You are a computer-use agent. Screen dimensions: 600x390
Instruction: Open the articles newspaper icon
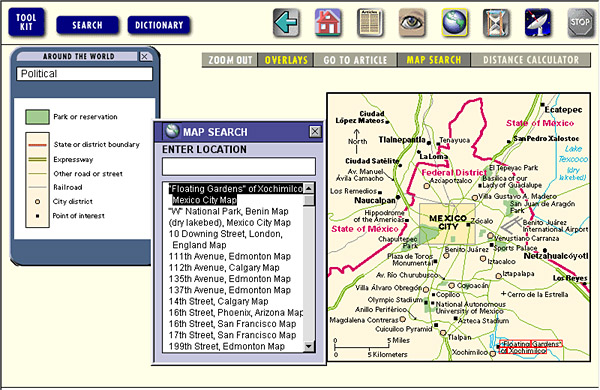370,23
